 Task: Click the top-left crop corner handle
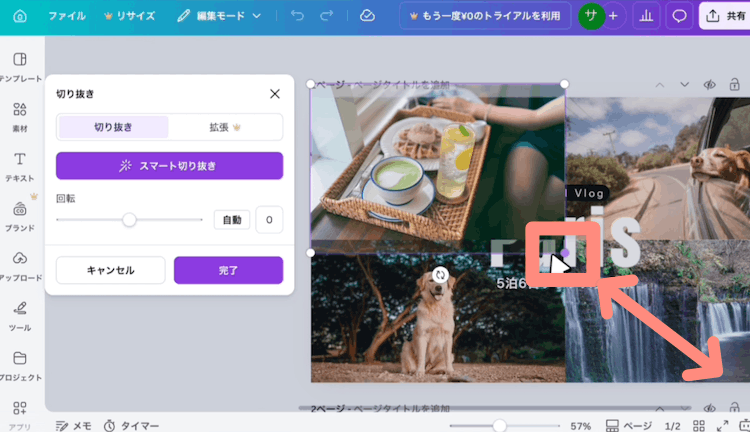(x=310, y=84)
